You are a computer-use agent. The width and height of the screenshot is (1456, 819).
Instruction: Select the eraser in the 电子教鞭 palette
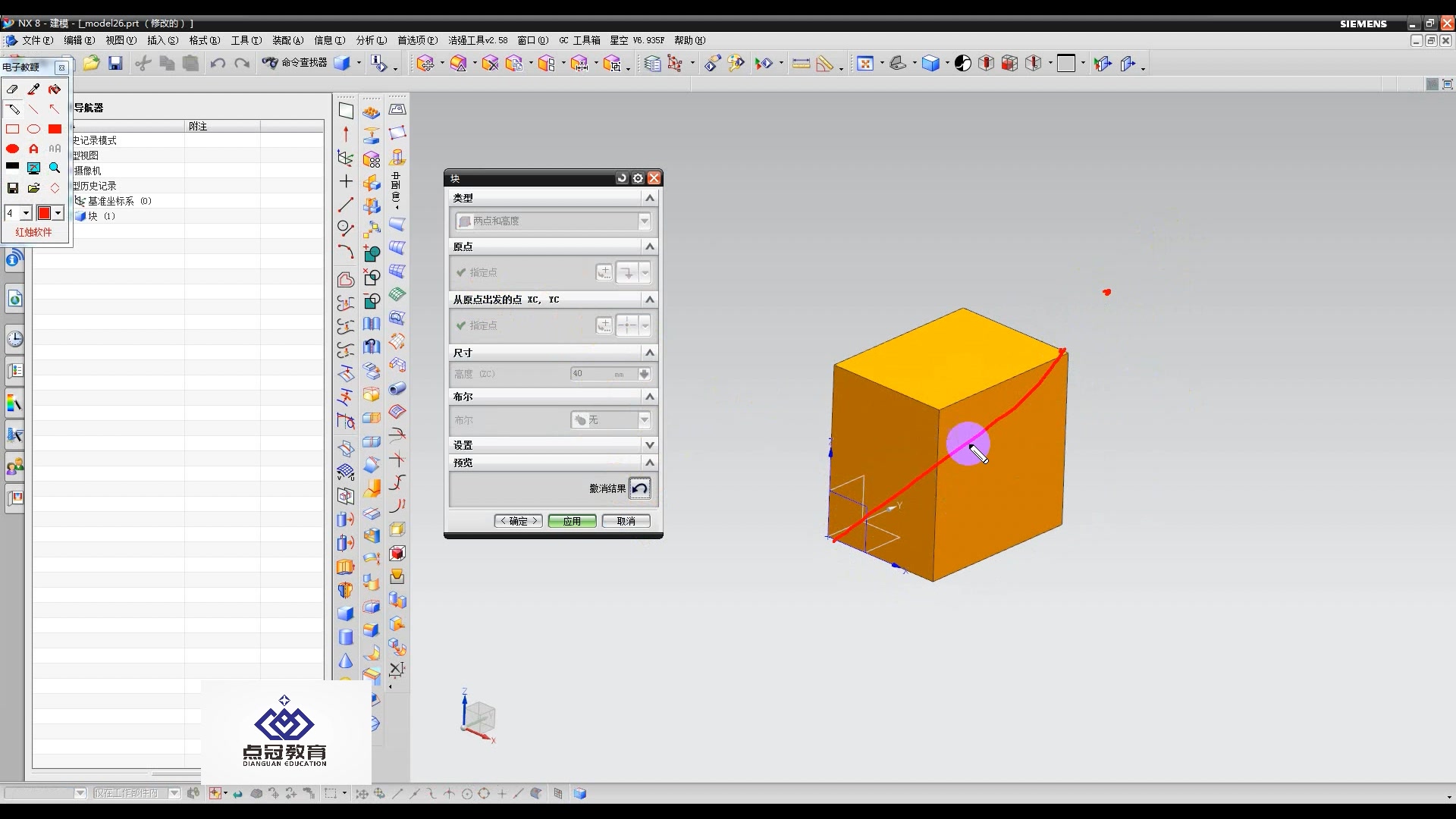(x=12, y=89)
